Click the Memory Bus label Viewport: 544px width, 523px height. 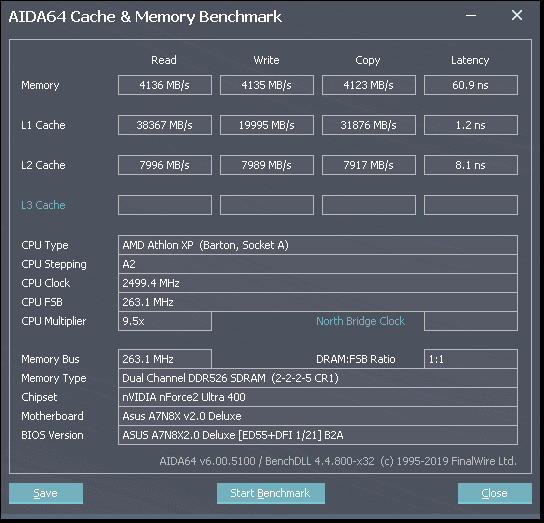(x=50, y=359)
